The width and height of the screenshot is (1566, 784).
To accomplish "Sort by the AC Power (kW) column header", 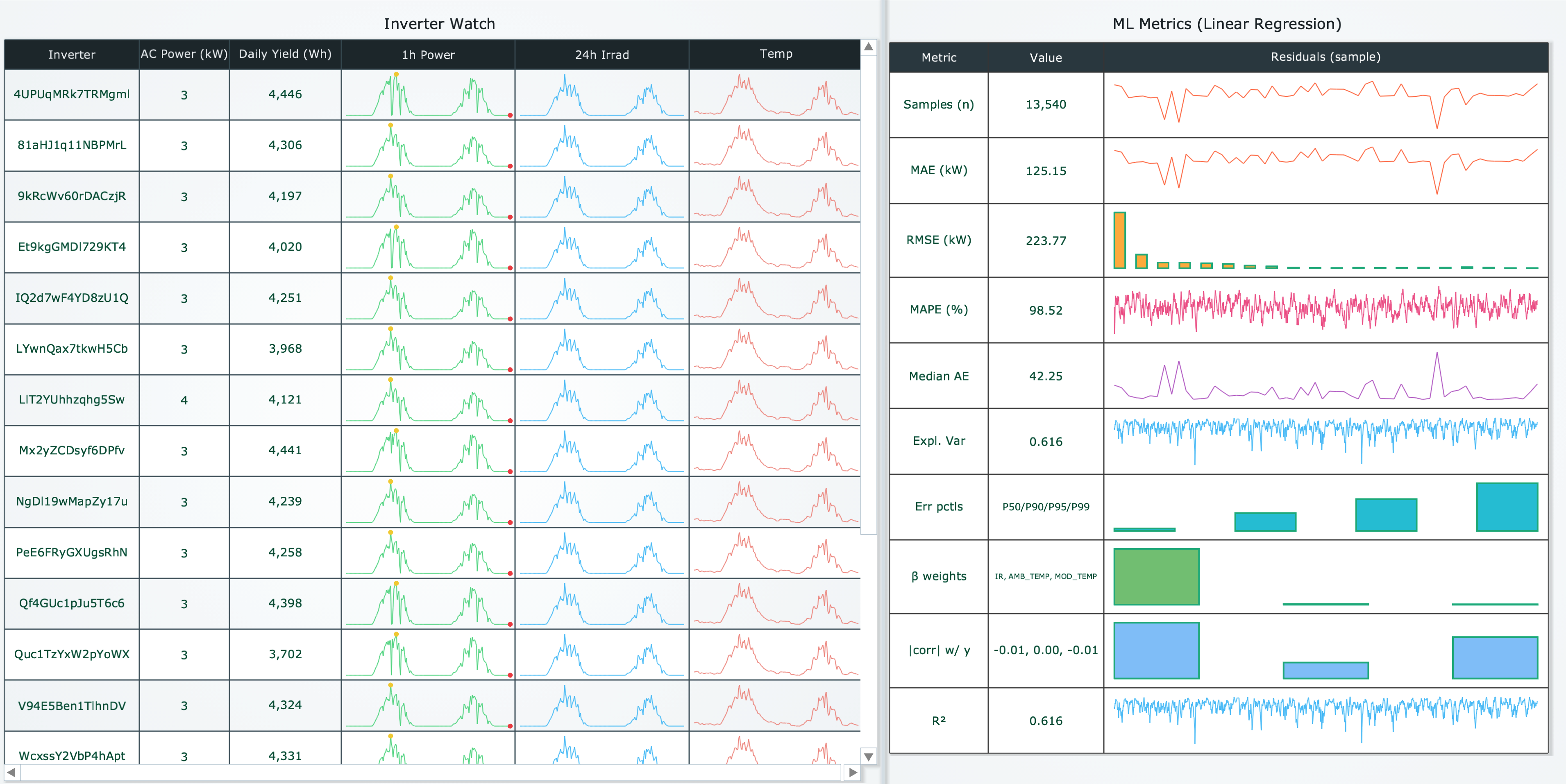I will pyautogui.click(x=184, y=54).
